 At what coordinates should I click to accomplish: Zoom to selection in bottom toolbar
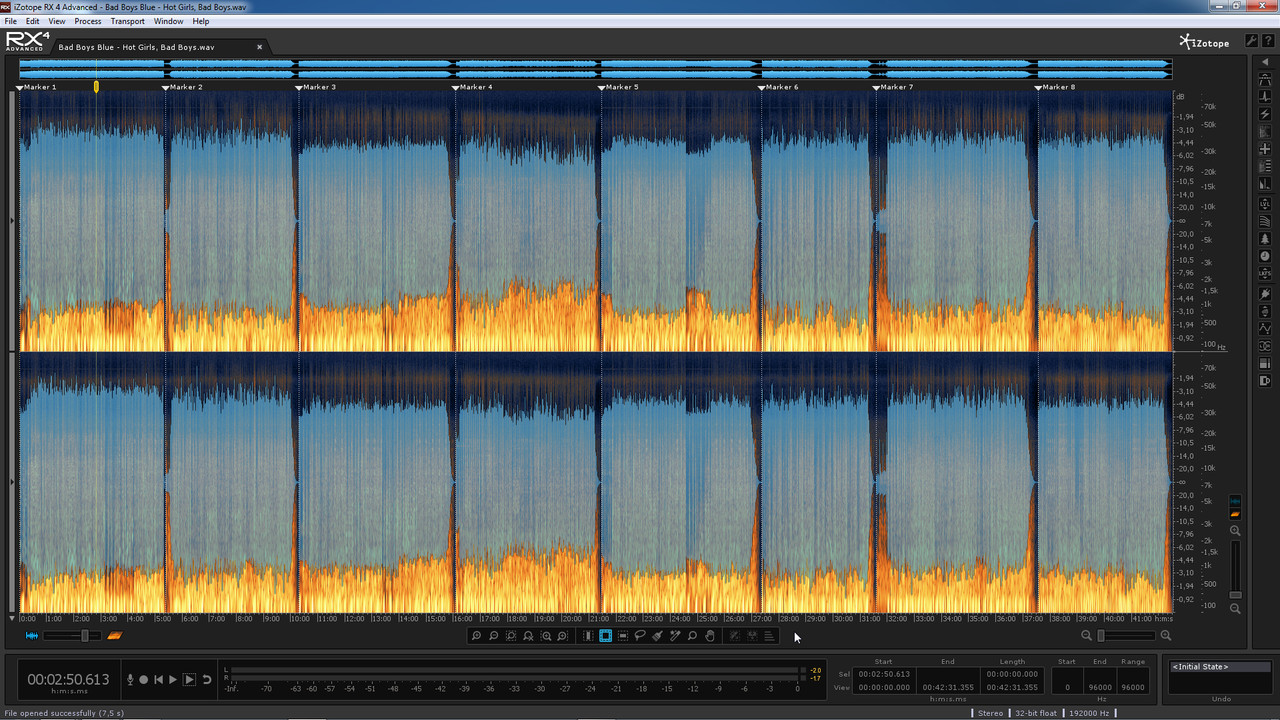pos(511,636)
